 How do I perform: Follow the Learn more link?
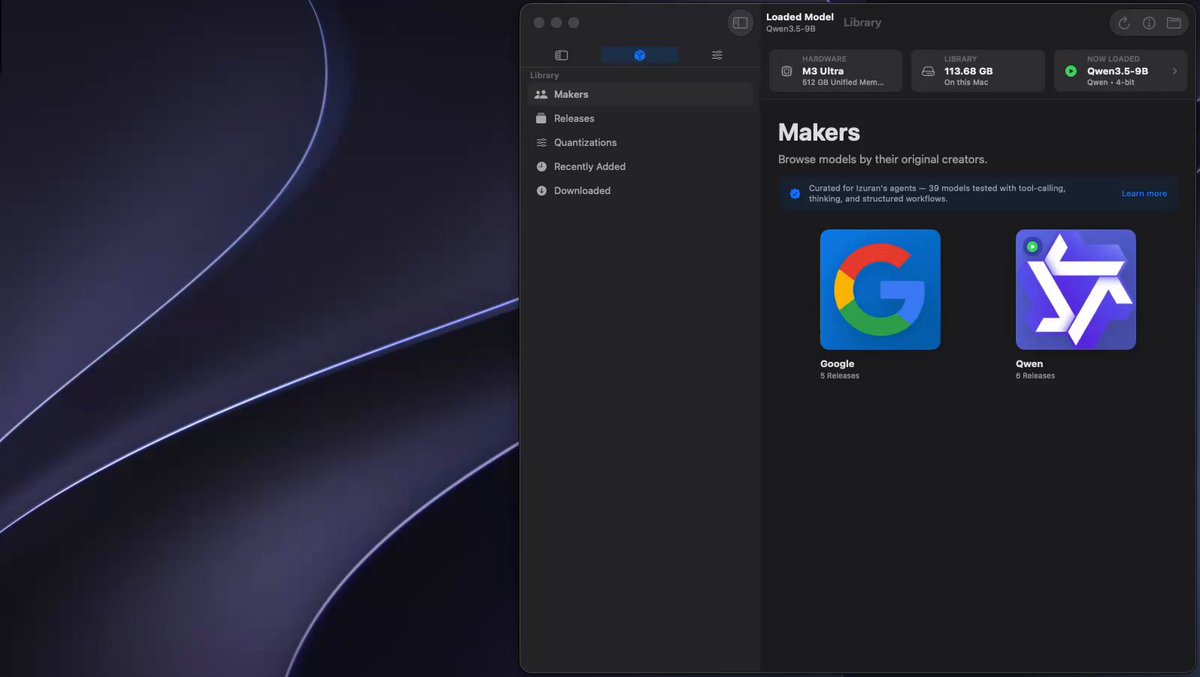(1144, 194)
